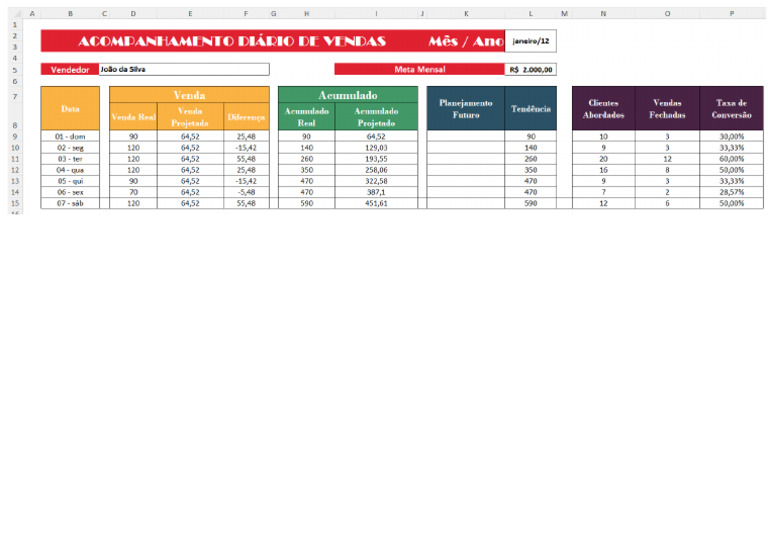Select the 451,61 acumulado projetado cell
The width and height of the screenshot is (768, 544).
click(376, 203)
